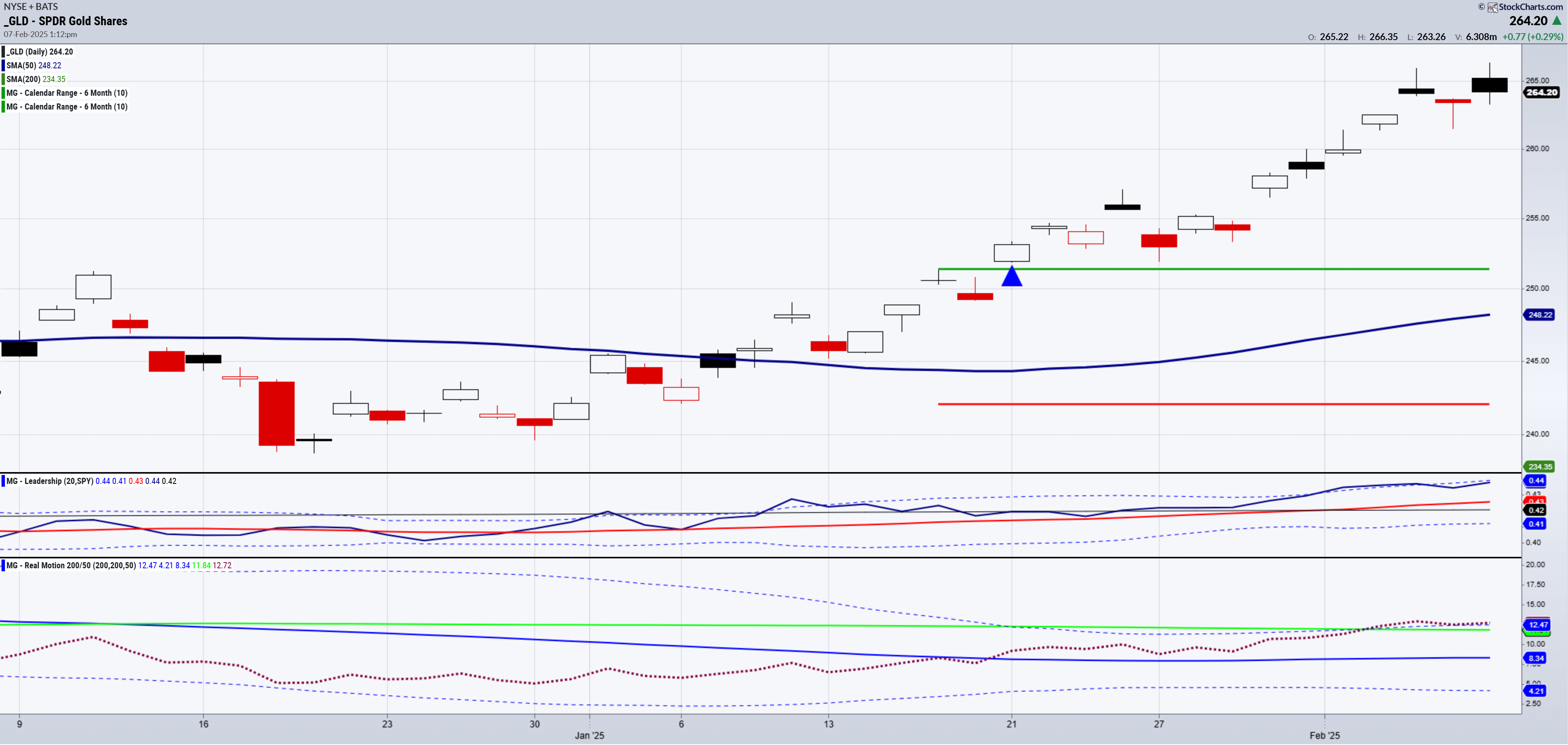Click the +0.77 (+0.29%) change value
Screen dimensions: 1568x745
[x=1532, y=37]
